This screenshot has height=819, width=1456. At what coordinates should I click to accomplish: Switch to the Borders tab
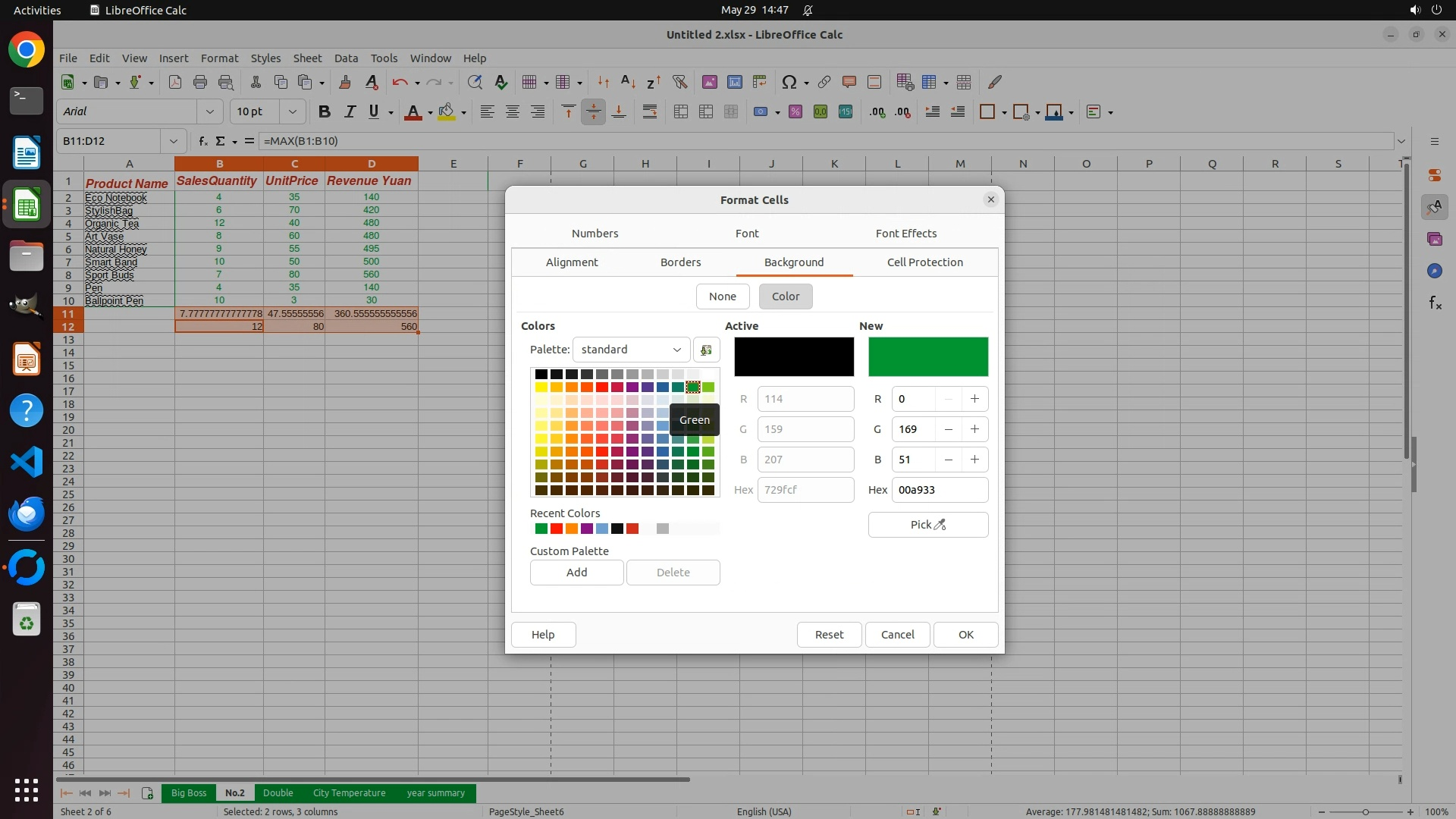(680, 262)
